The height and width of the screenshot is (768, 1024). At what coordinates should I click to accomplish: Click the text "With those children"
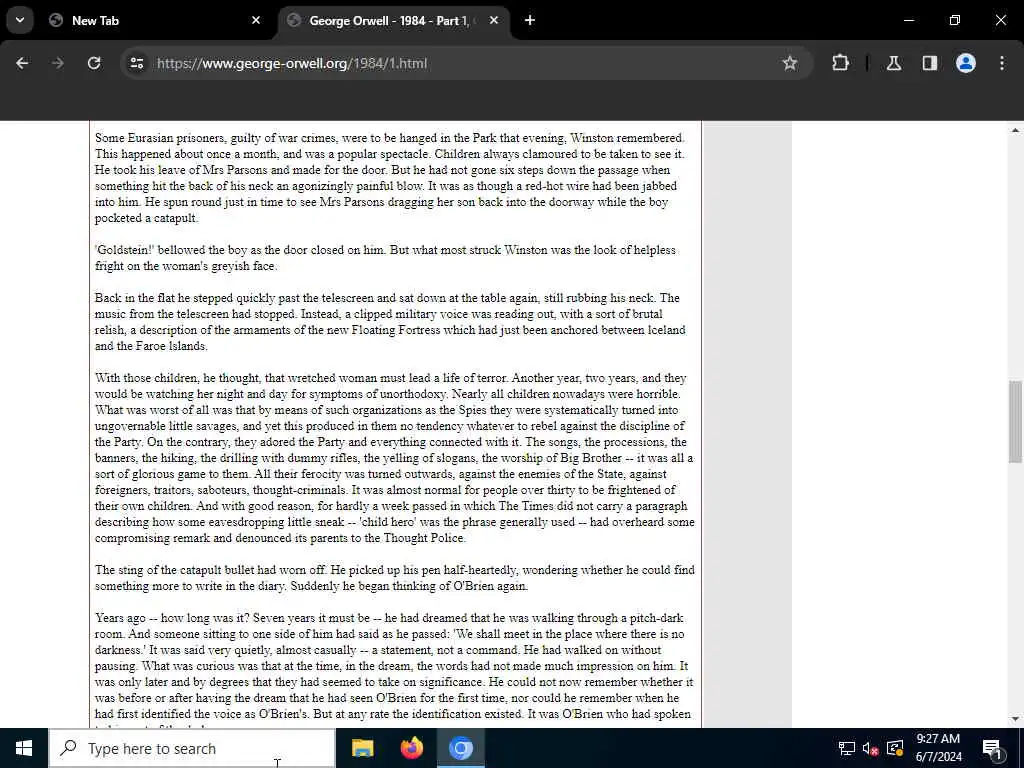(146, 378)
